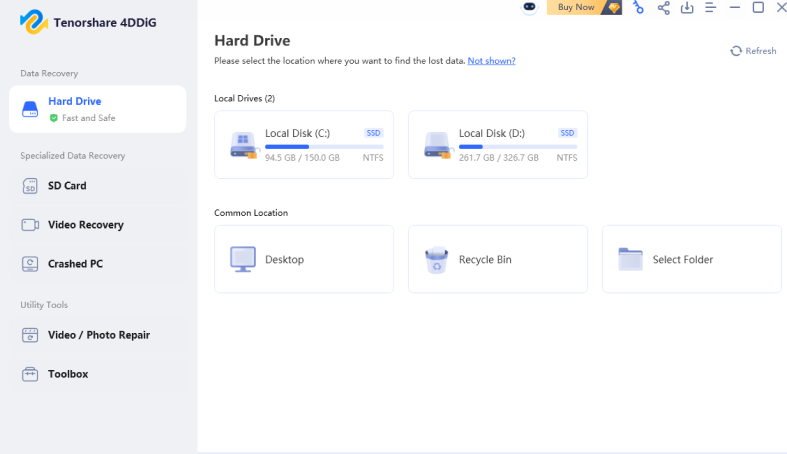The height and width of the screenshot is (454, 787).
Task: Click the Tenorshare 4DDiG logo icon
Action: click(x=34, y=22)
